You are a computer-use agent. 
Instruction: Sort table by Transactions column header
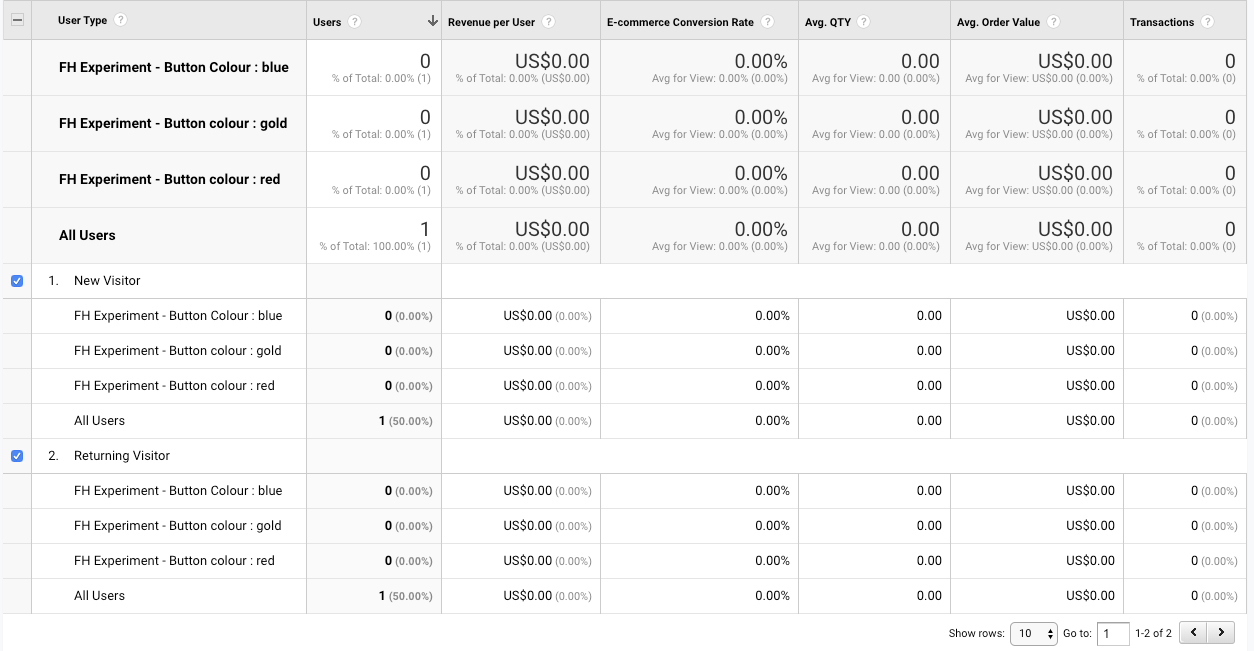1162,22
